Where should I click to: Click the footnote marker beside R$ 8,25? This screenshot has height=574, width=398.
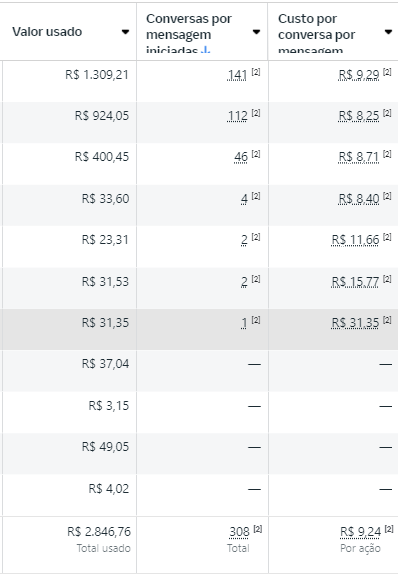pos(387,113)
